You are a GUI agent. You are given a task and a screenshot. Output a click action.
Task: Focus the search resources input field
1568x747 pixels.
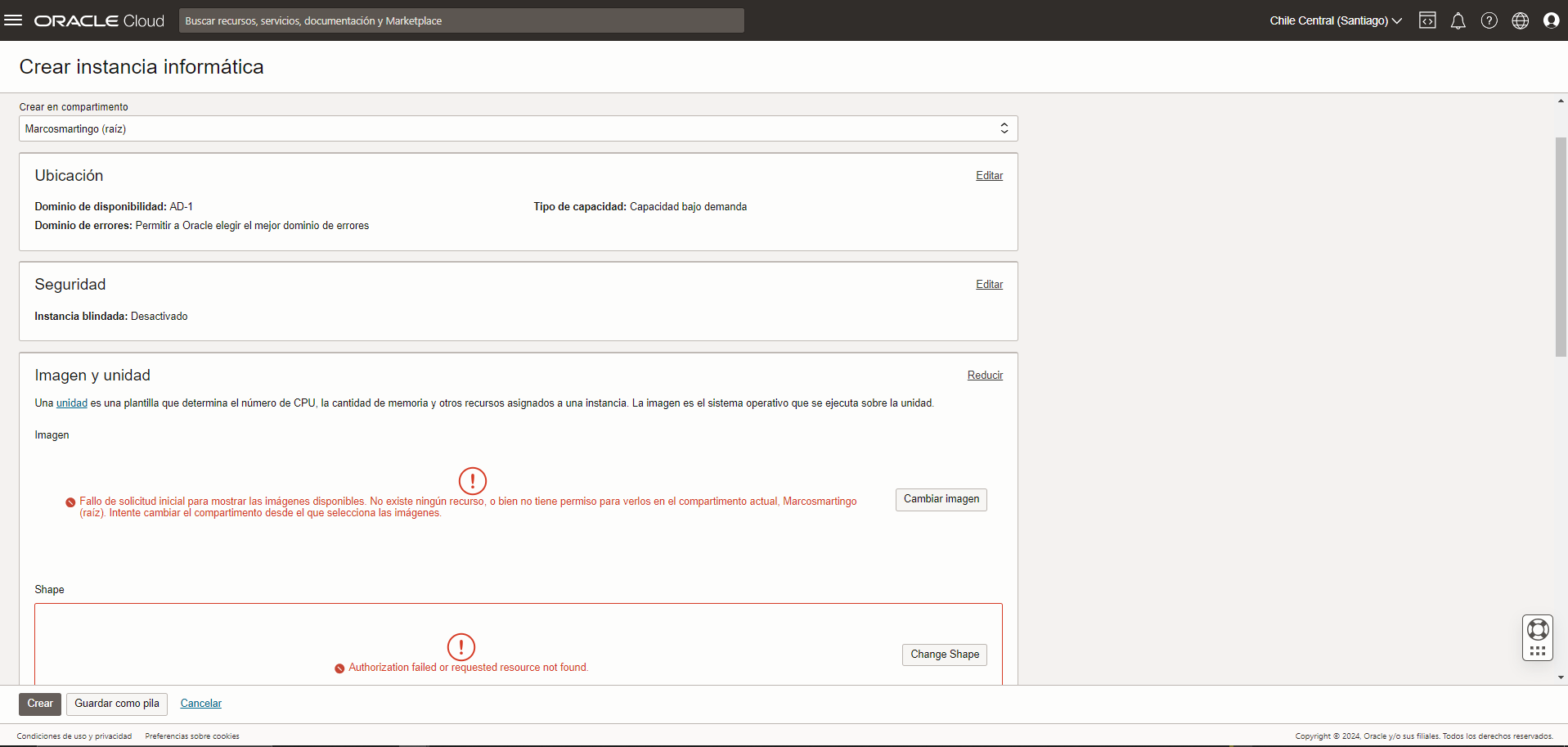point(461,20)
